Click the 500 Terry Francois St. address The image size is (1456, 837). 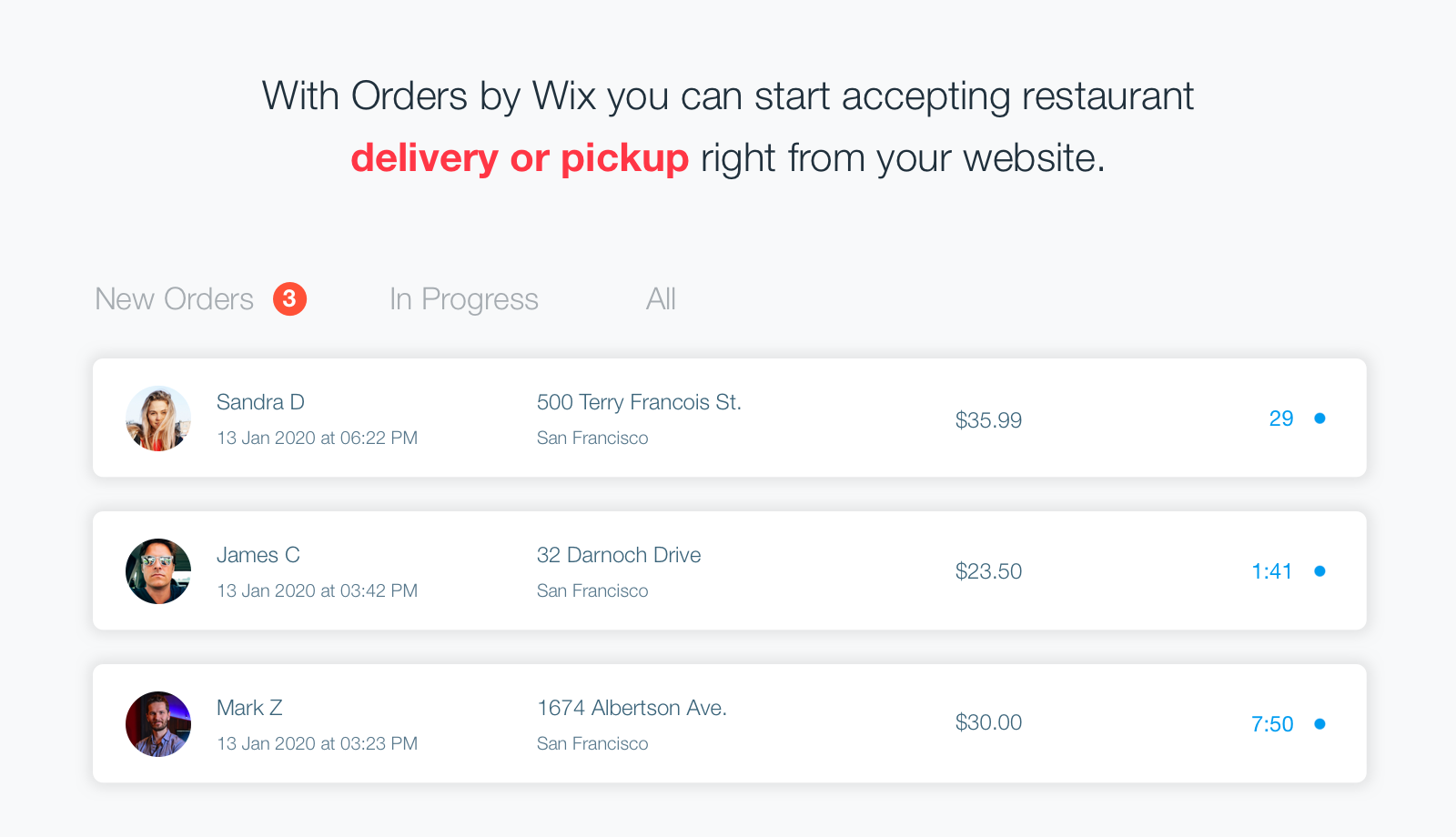639,402
